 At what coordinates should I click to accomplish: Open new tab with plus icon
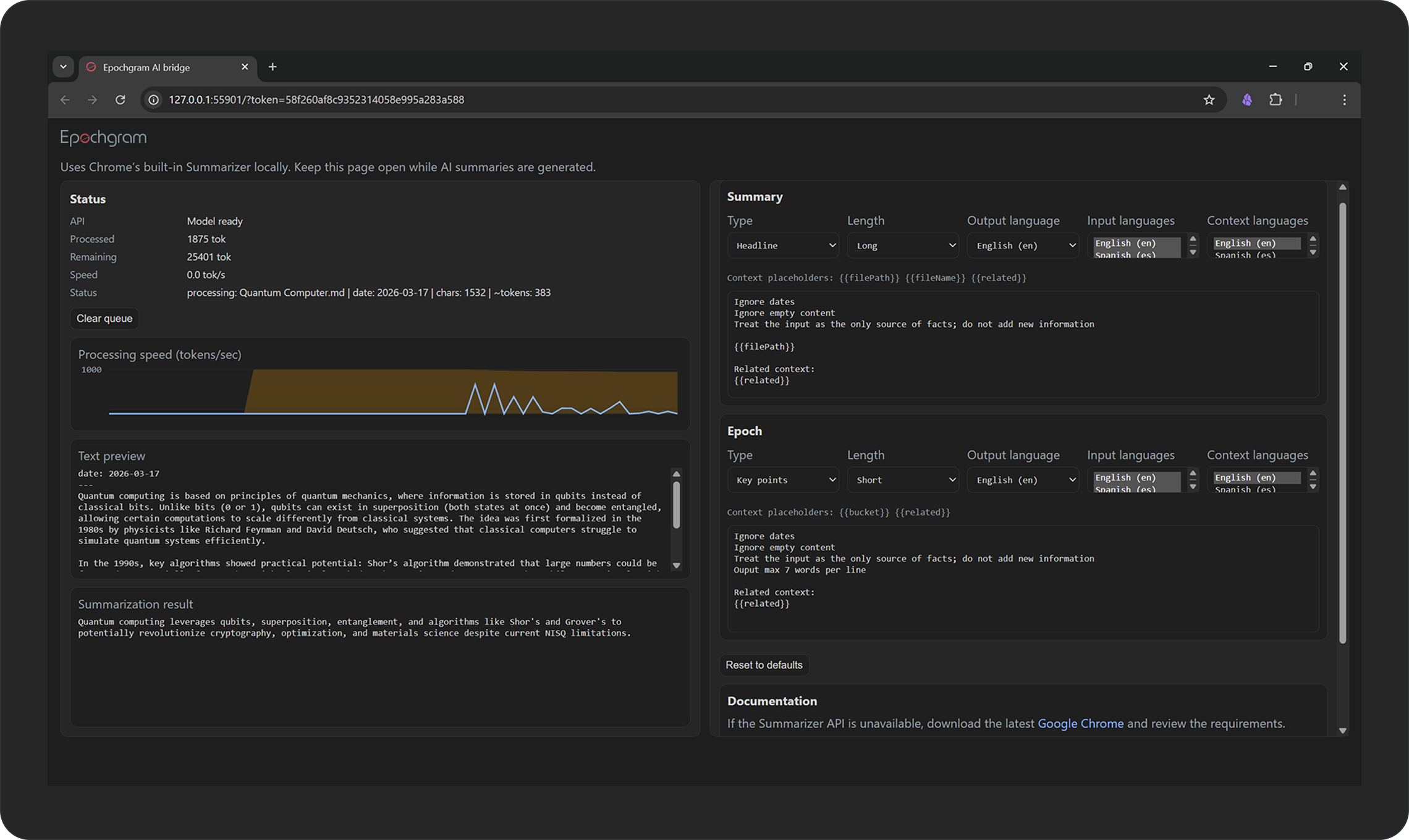coord(273,67)
